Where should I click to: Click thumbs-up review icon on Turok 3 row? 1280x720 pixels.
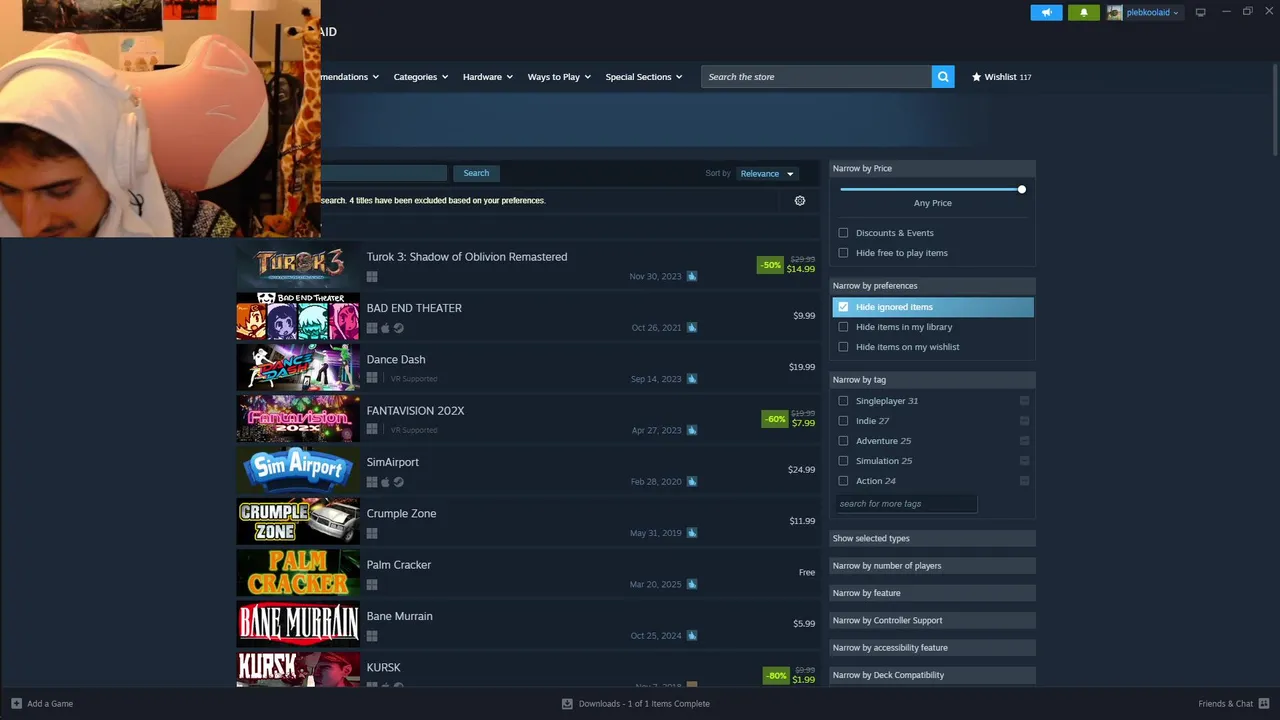[691, 276]
